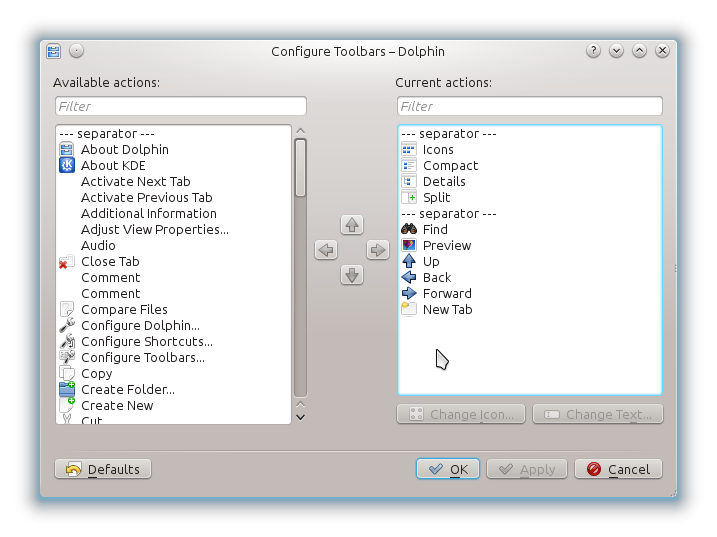Open the window menu Dolphin icon in titlebar
Image resolution: width=717 pixels, height=537 pixels.
pos(54,51)
